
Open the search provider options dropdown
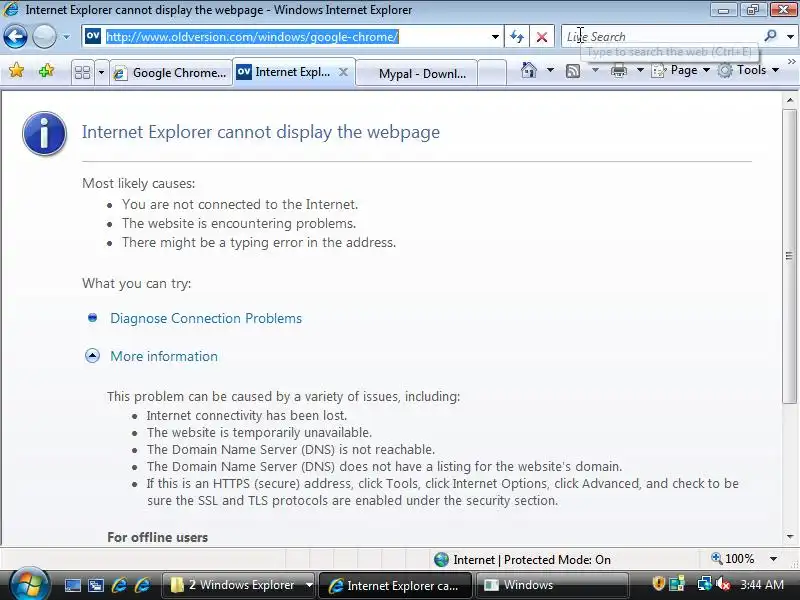(x=790, y=37)
